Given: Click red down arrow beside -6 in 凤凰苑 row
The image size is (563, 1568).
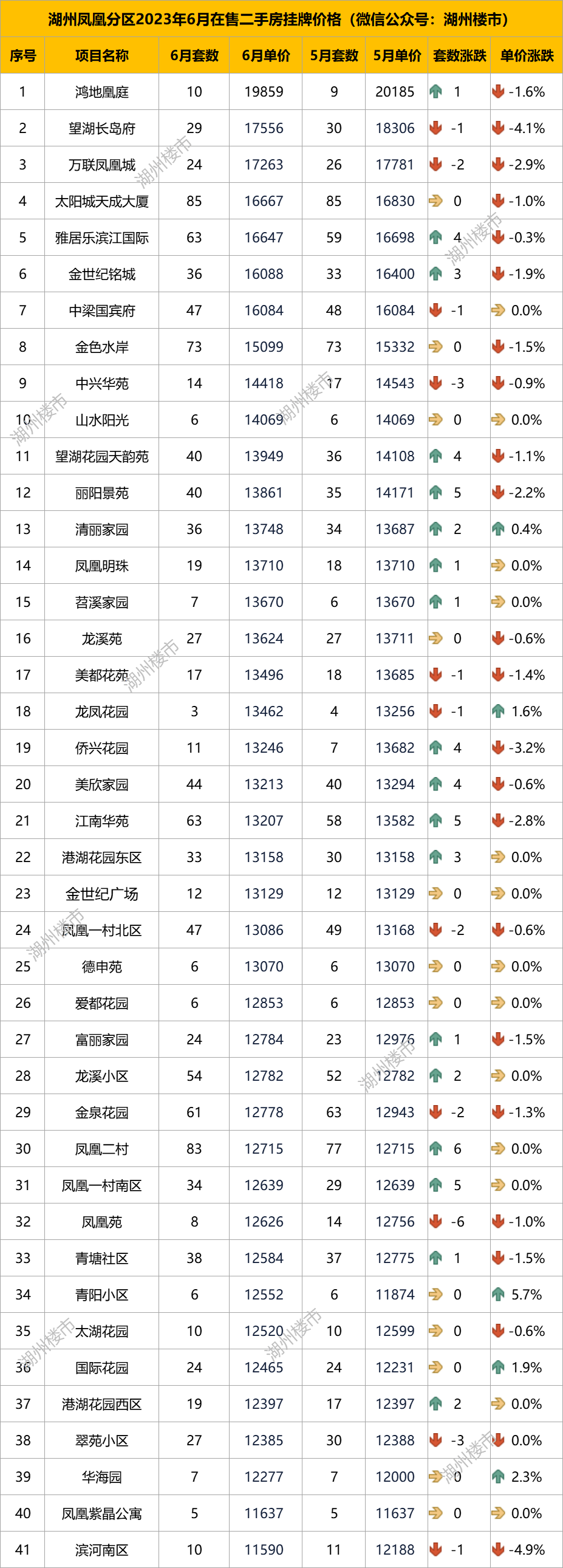Looking at the screenshot, I should point(435,1222).
